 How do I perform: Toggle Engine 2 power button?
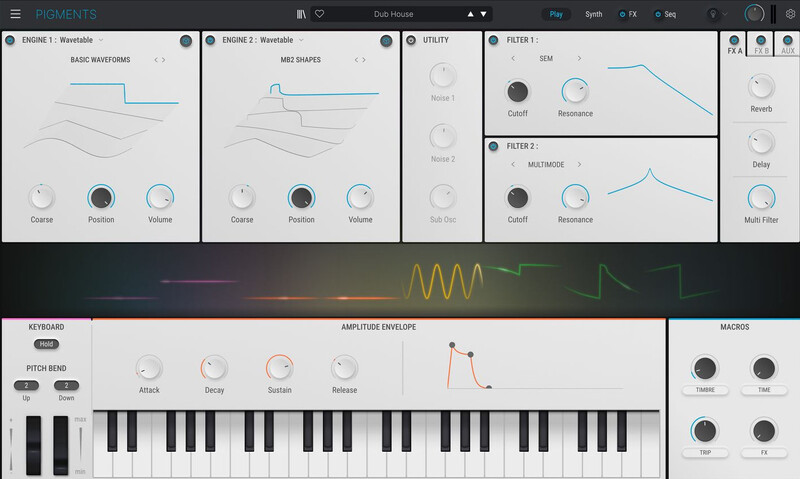[x=210, y=40]
